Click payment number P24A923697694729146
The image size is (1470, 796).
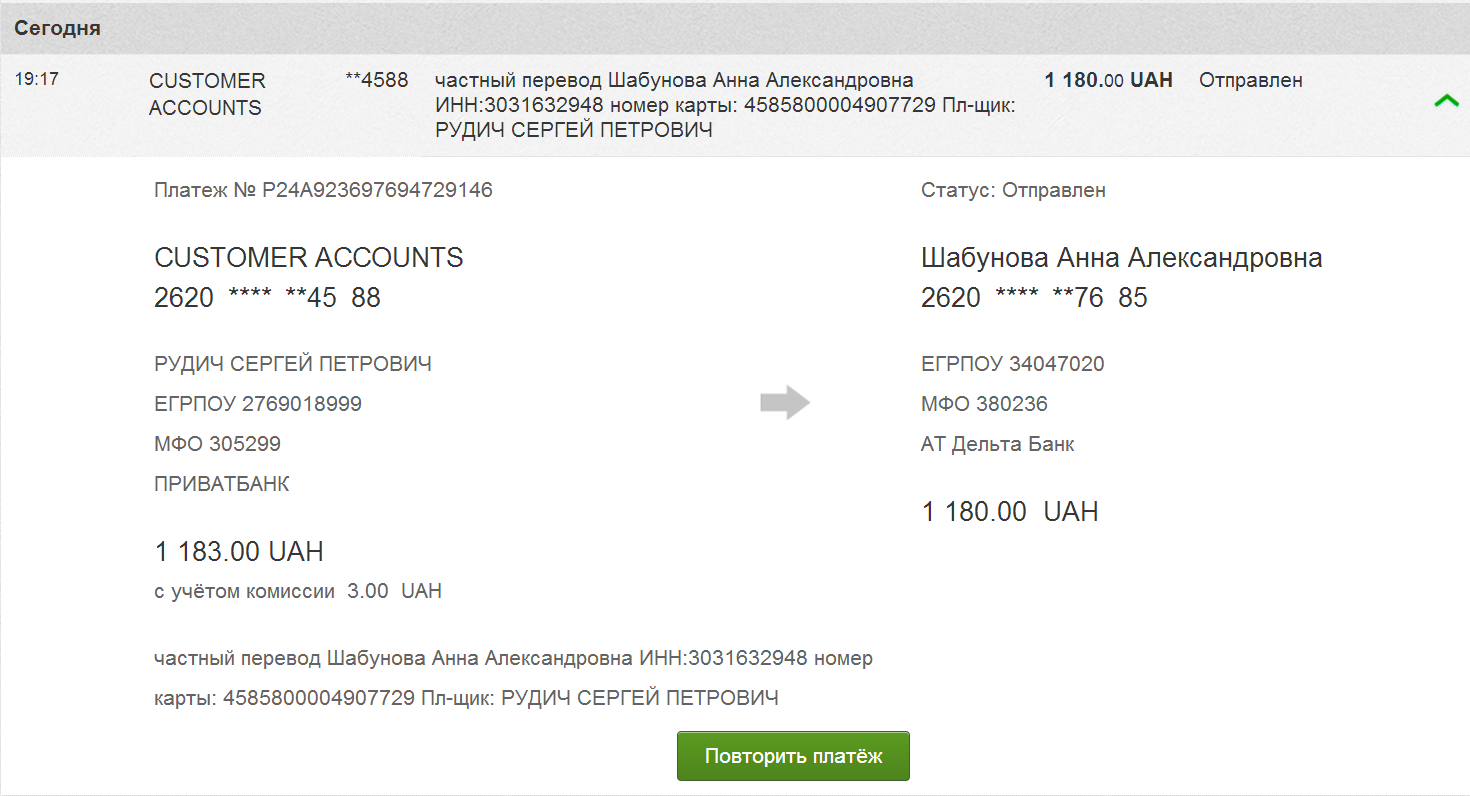pyautogui.click(x=323, y=190)
